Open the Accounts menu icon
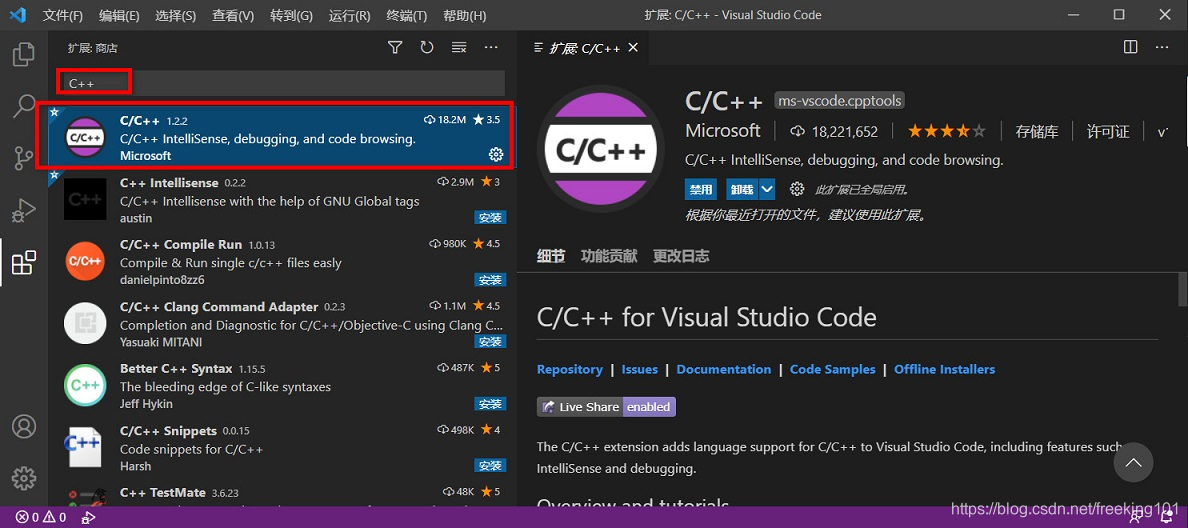This screenshot has height=528, width=1188. pos(23,426)
